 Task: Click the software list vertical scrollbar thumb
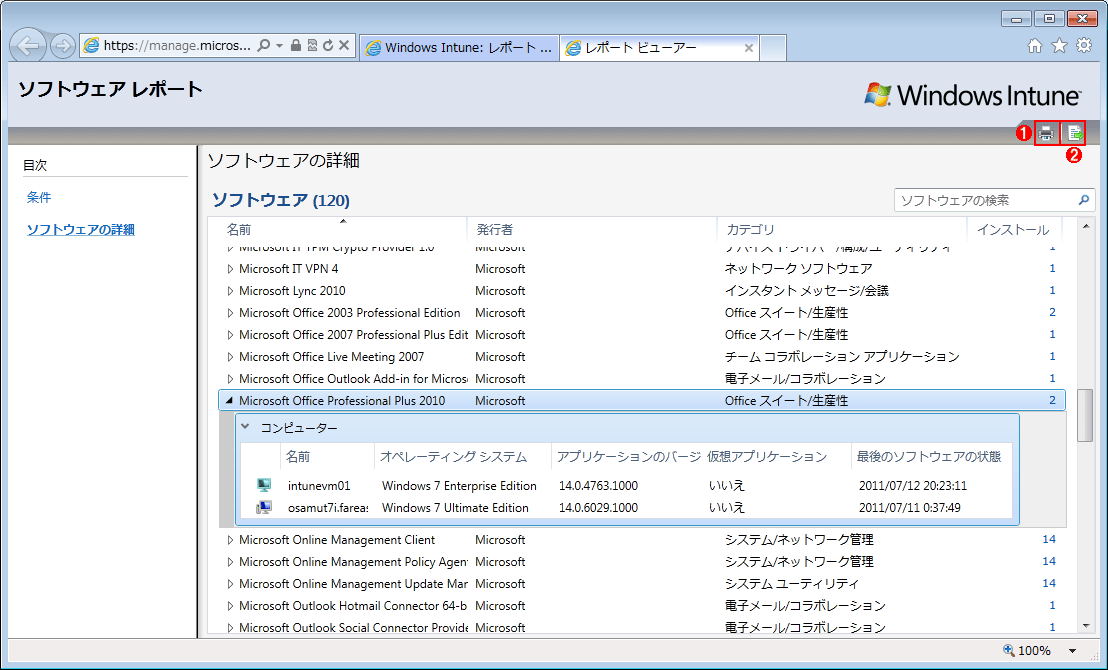tap(1085, 415)
